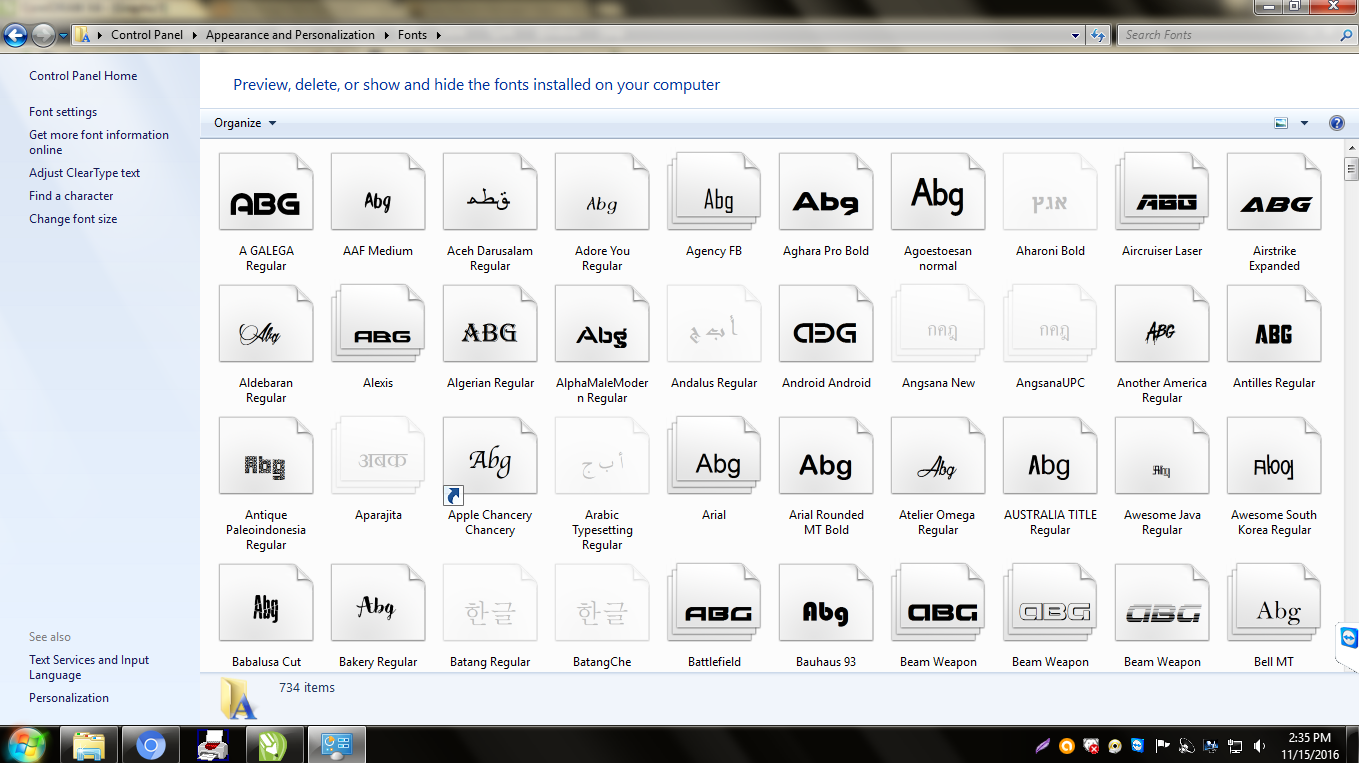Open Text Services and Input Language
This screenshot has width=1359, height=763.
coord(89,667)
